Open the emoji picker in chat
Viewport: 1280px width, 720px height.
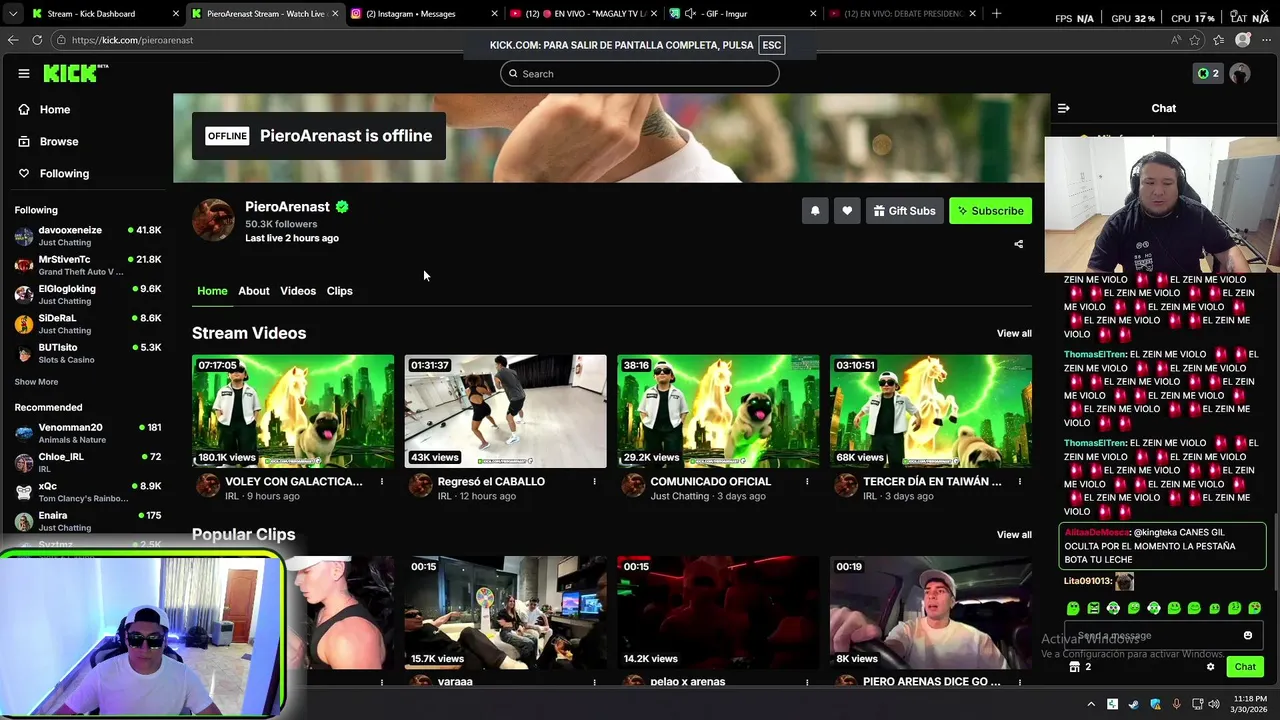pos(1247,635)
